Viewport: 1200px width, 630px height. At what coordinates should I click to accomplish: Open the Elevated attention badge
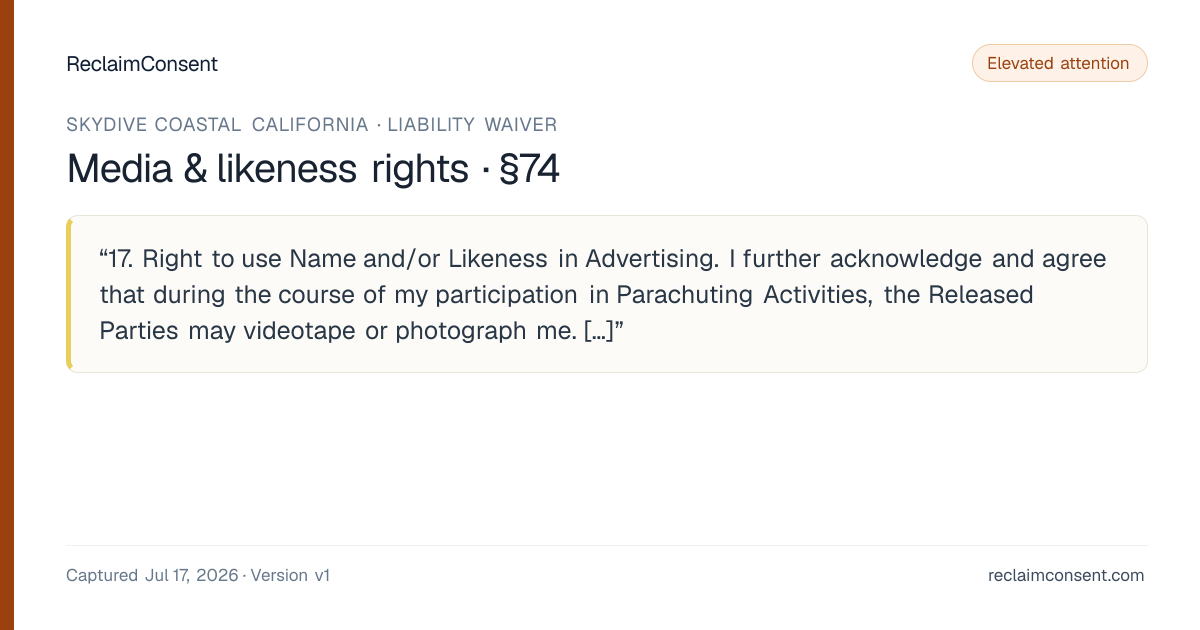point(1059,63)
